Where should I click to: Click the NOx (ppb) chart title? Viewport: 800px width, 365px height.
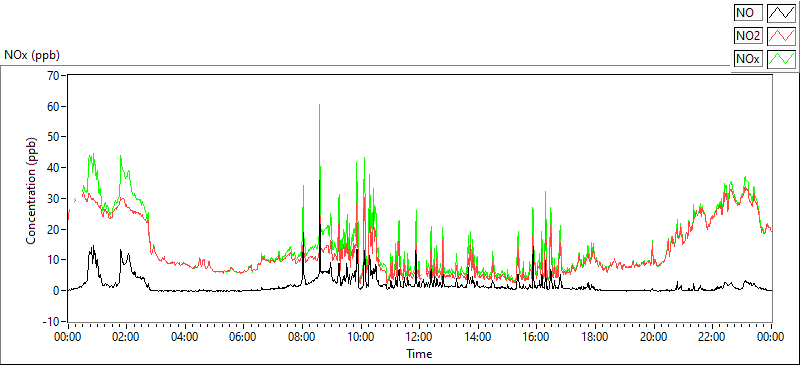32,55
